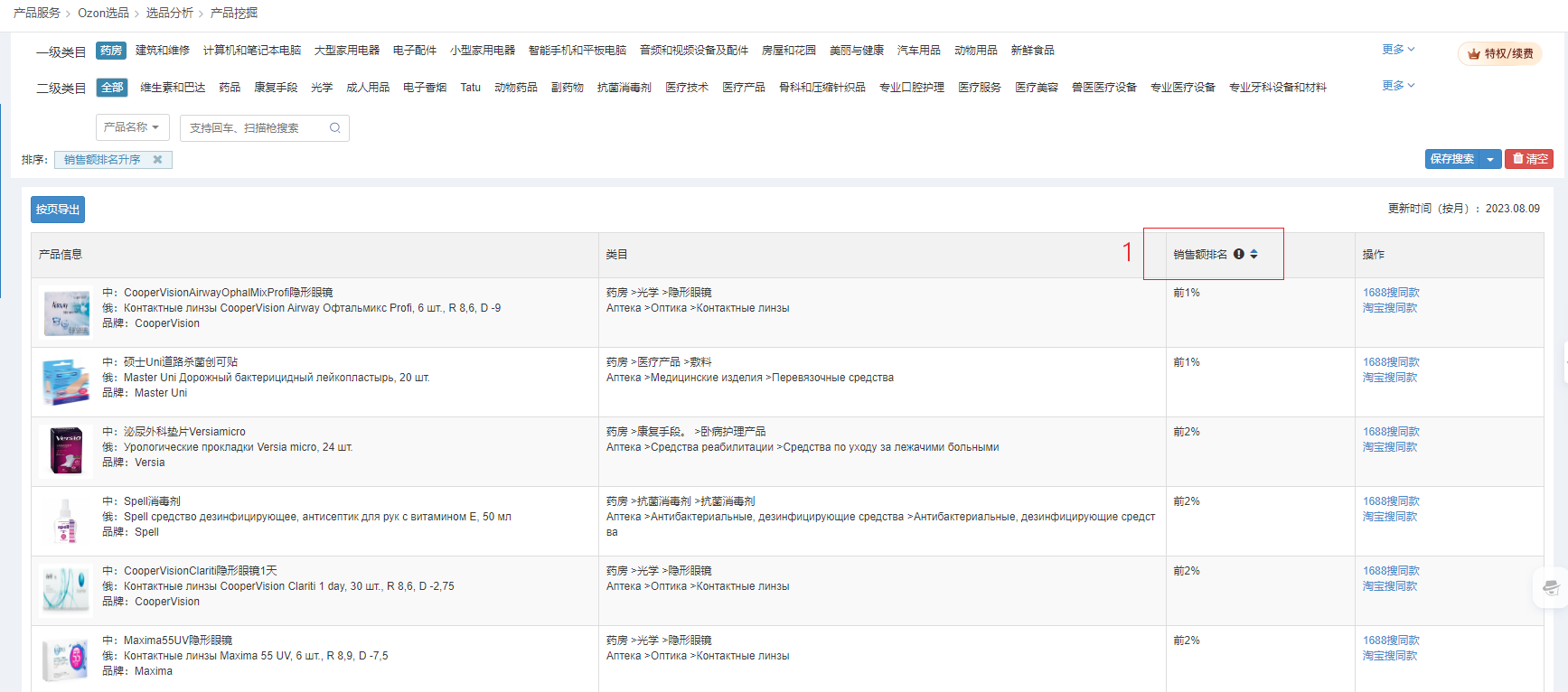Image resolution: width=1568 pixels, height=692 pixels.
Task: Open the 产品名称 search type dropdown
Action: (132, 128)
